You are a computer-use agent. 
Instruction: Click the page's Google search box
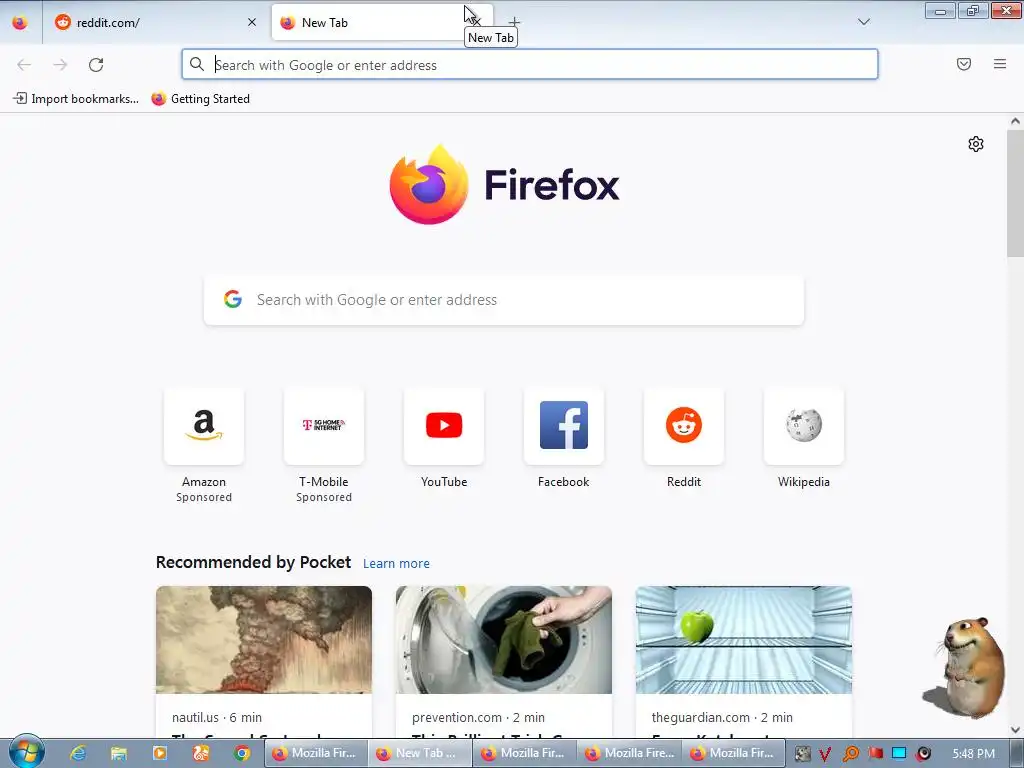point(504,300)
